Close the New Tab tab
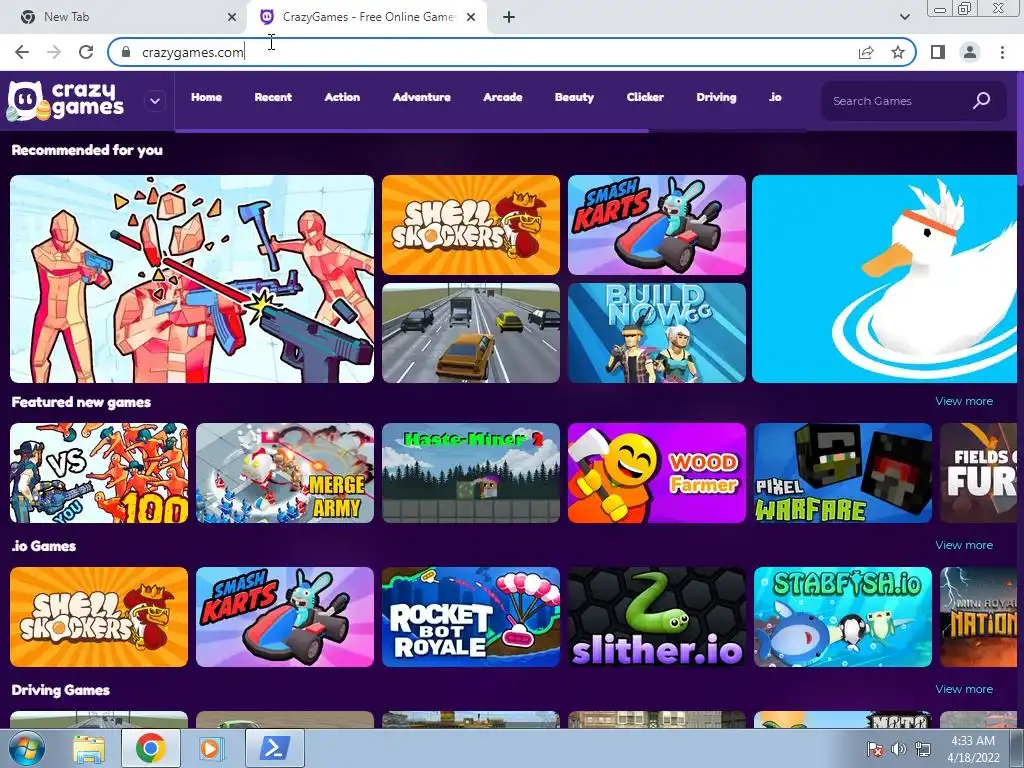 coord(232,17)
